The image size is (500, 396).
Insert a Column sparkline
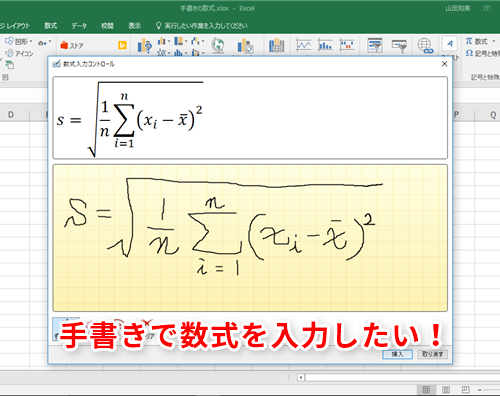coord(325,45)
